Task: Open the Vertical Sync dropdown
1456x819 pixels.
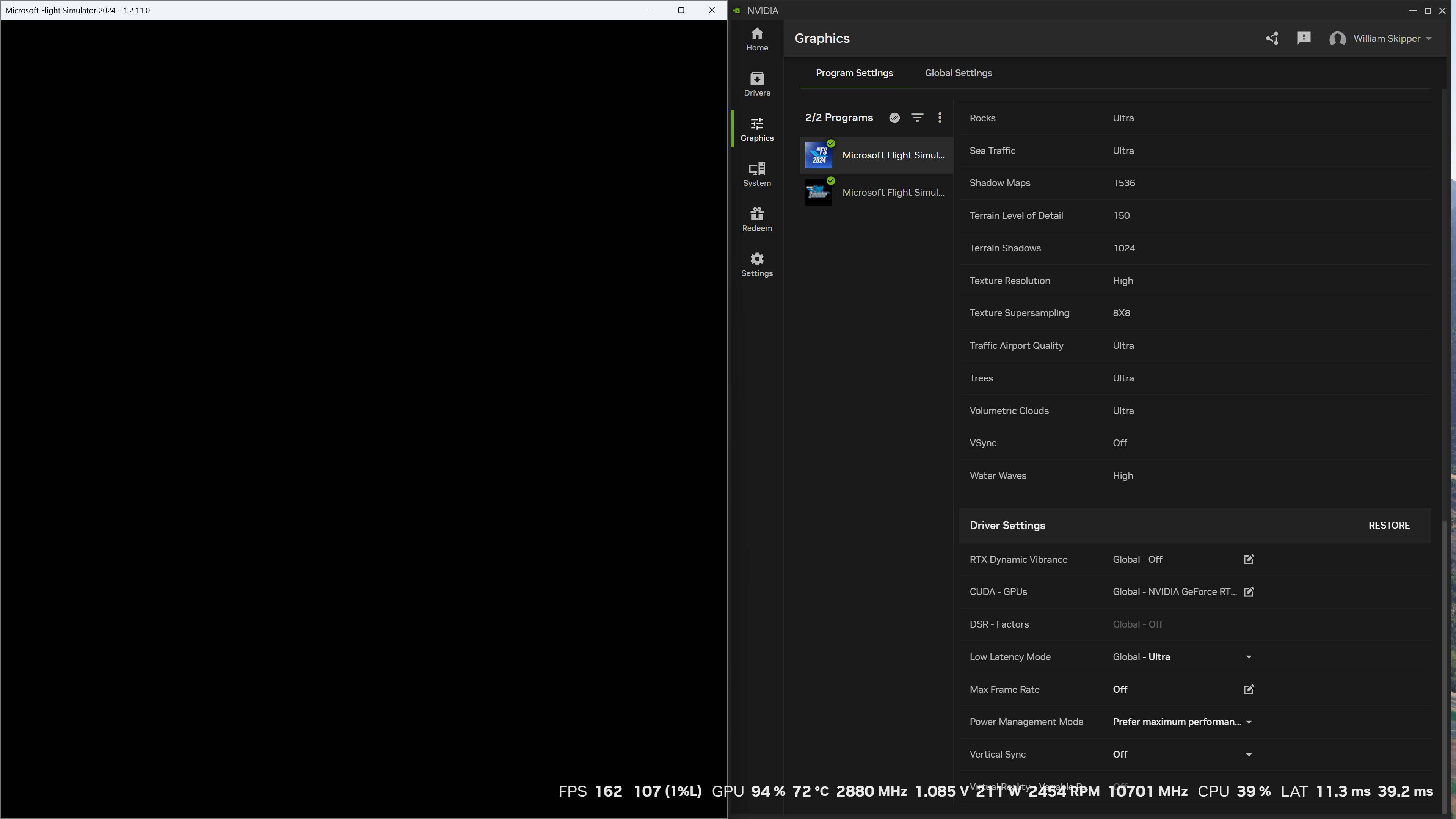Action: [x=1249, y=754]
